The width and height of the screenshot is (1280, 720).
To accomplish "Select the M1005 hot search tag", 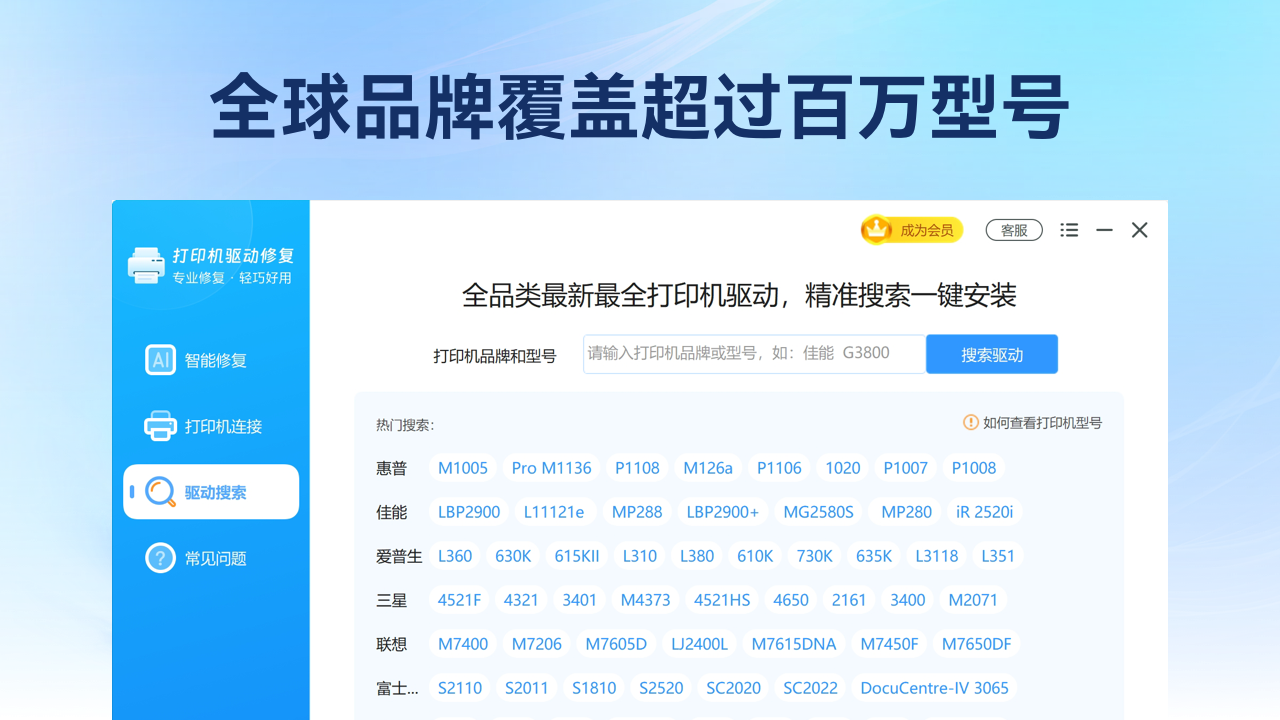I will pyautogui.click(x=462, y=467).
